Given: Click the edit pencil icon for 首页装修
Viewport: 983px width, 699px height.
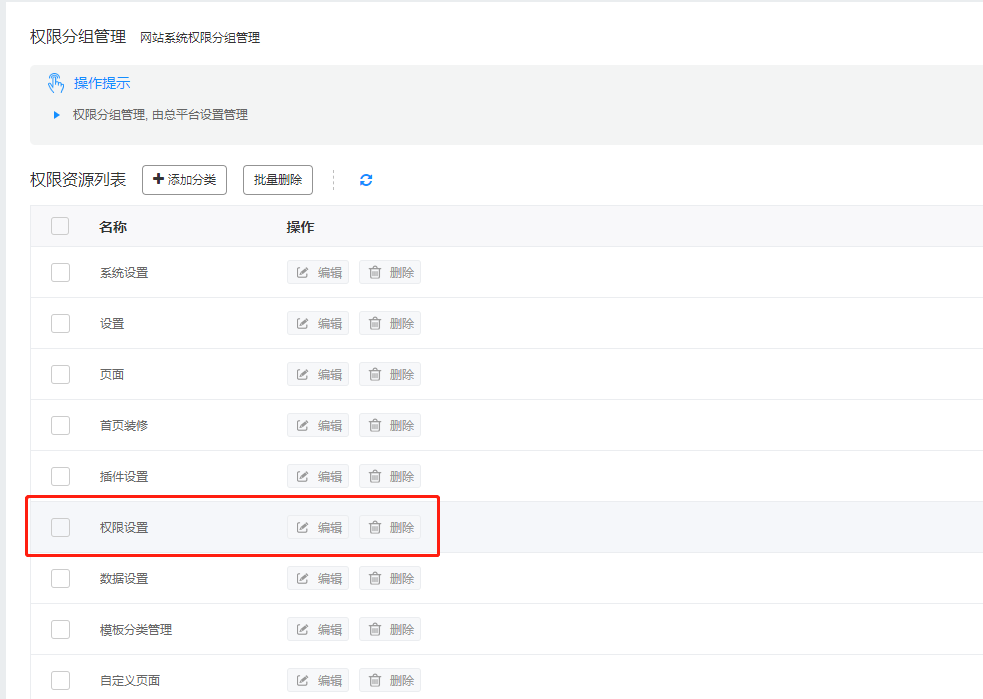Looking at the screenshot, I should tap(303, 425).
